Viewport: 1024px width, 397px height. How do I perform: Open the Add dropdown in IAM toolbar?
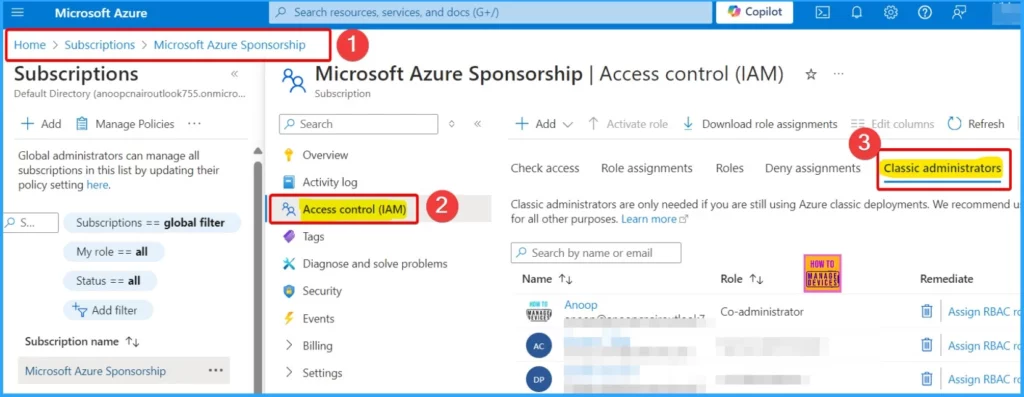(544, 124)
